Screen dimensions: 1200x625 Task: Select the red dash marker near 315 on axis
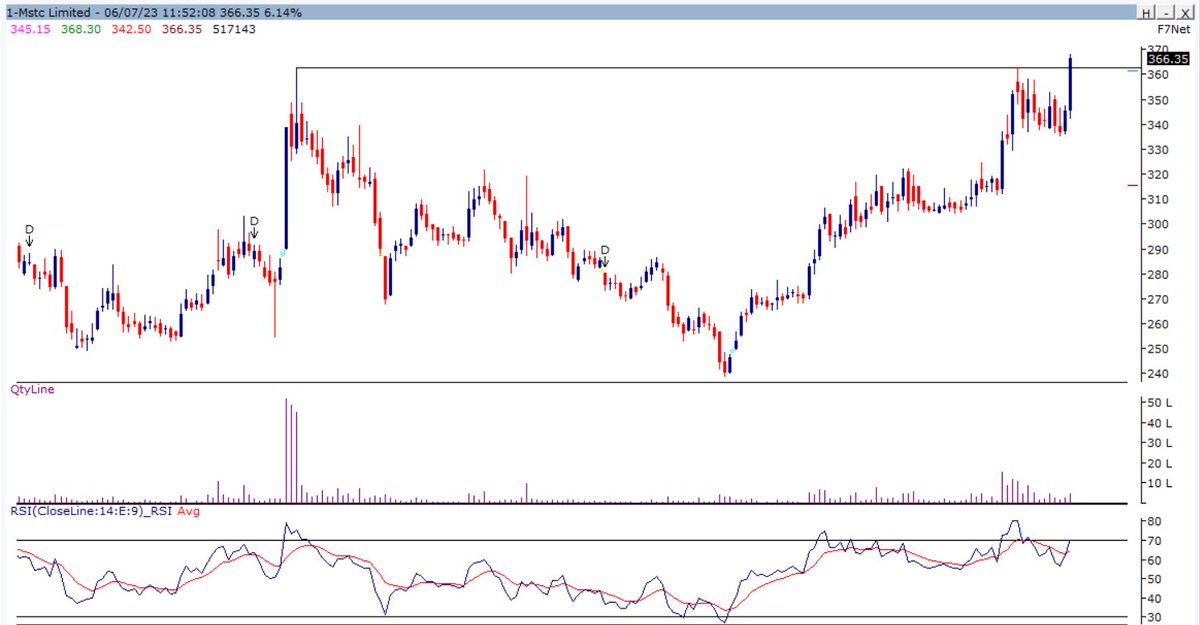coord(1134,185)
